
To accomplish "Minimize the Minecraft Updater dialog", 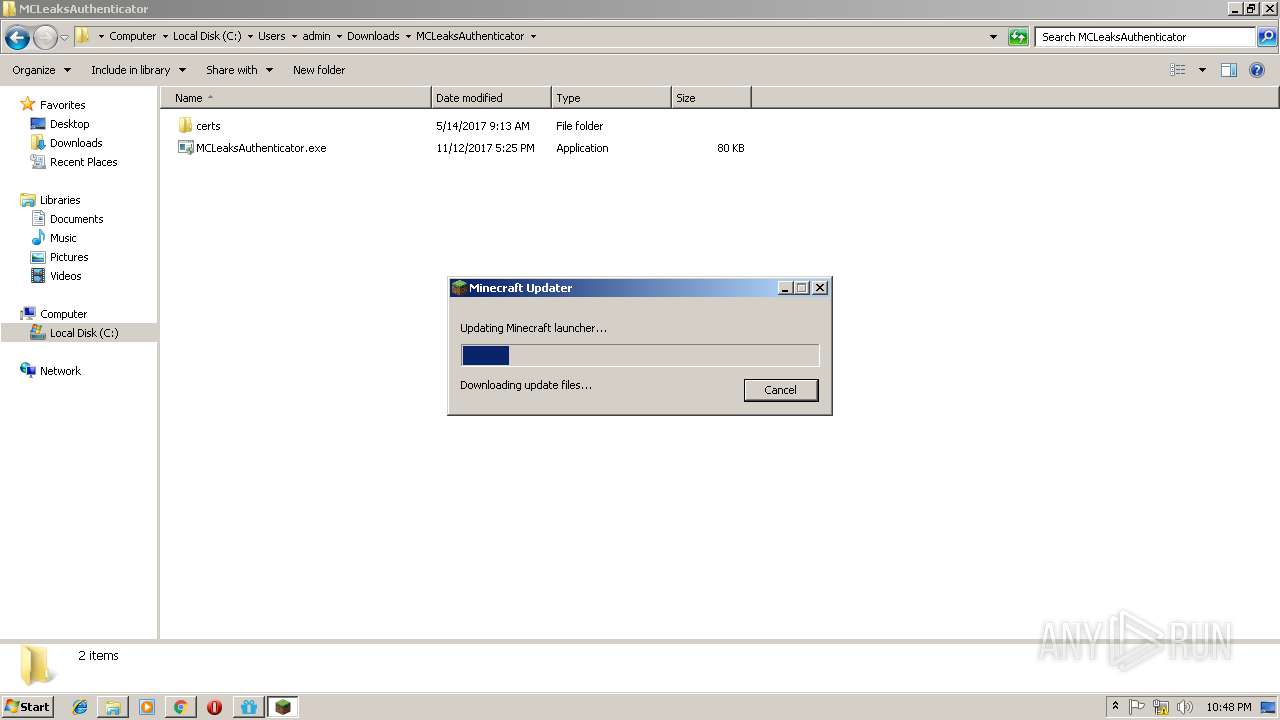I will coord(785,288).
